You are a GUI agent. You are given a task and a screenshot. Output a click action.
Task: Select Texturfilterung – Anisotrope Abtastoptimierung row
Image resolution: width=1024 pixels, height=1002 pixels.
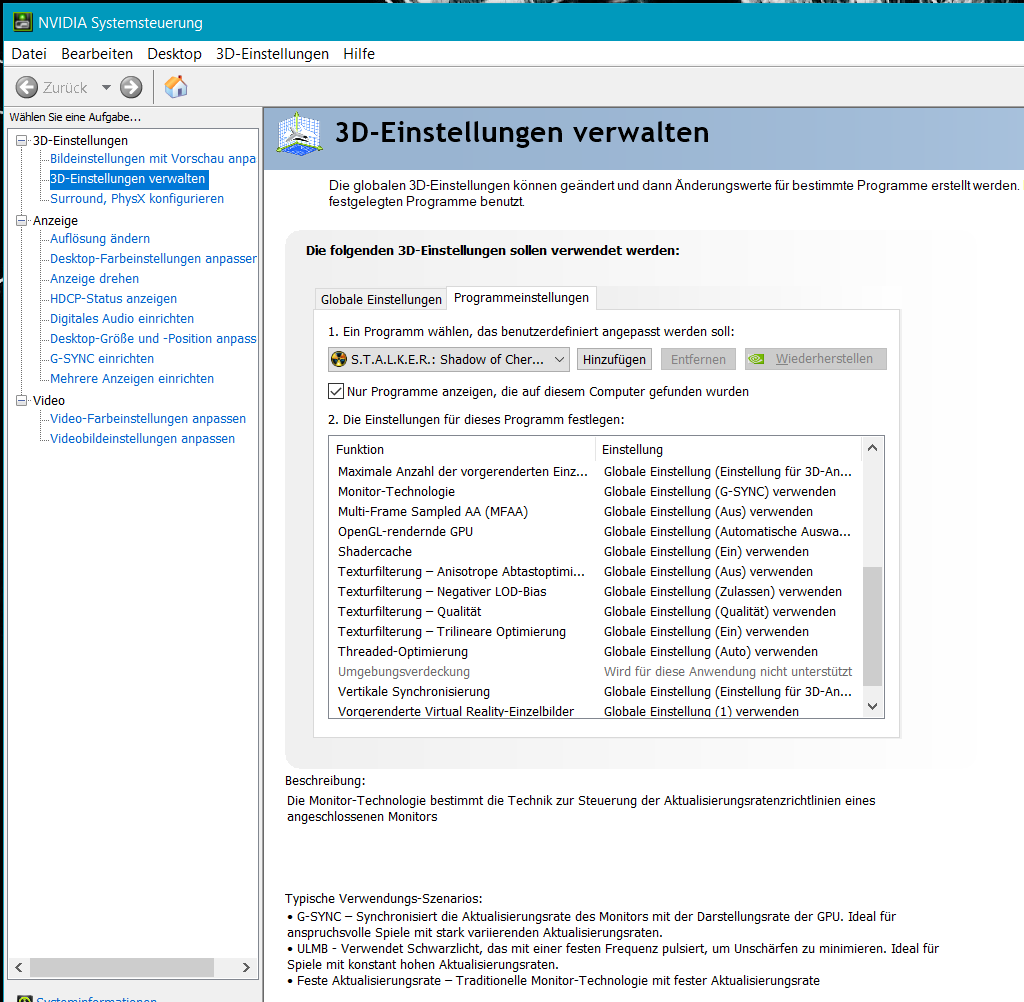click(595, 572)
